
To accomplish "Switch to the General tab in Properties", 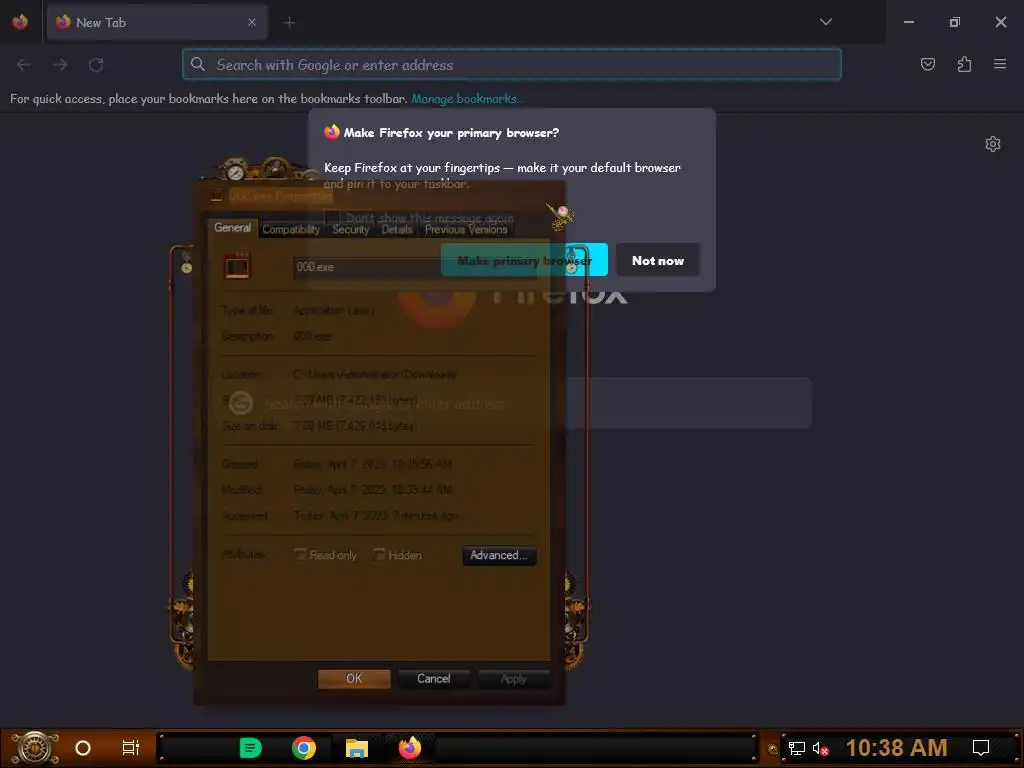I will coord(232,227).
